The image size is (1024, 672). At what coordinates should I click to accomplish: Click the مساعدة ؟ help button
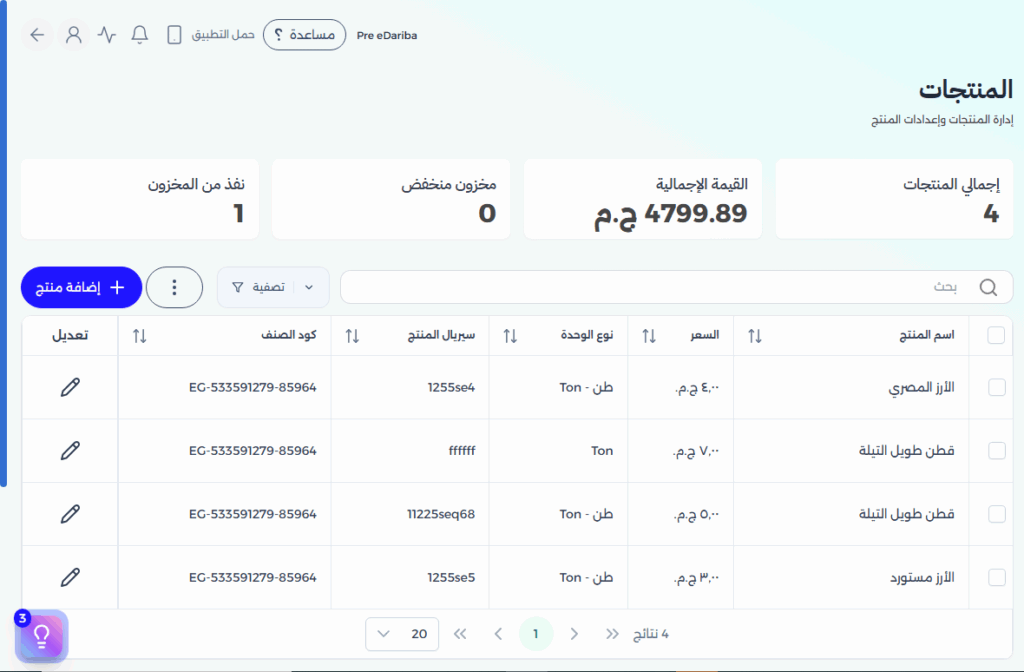coord(304,34)
